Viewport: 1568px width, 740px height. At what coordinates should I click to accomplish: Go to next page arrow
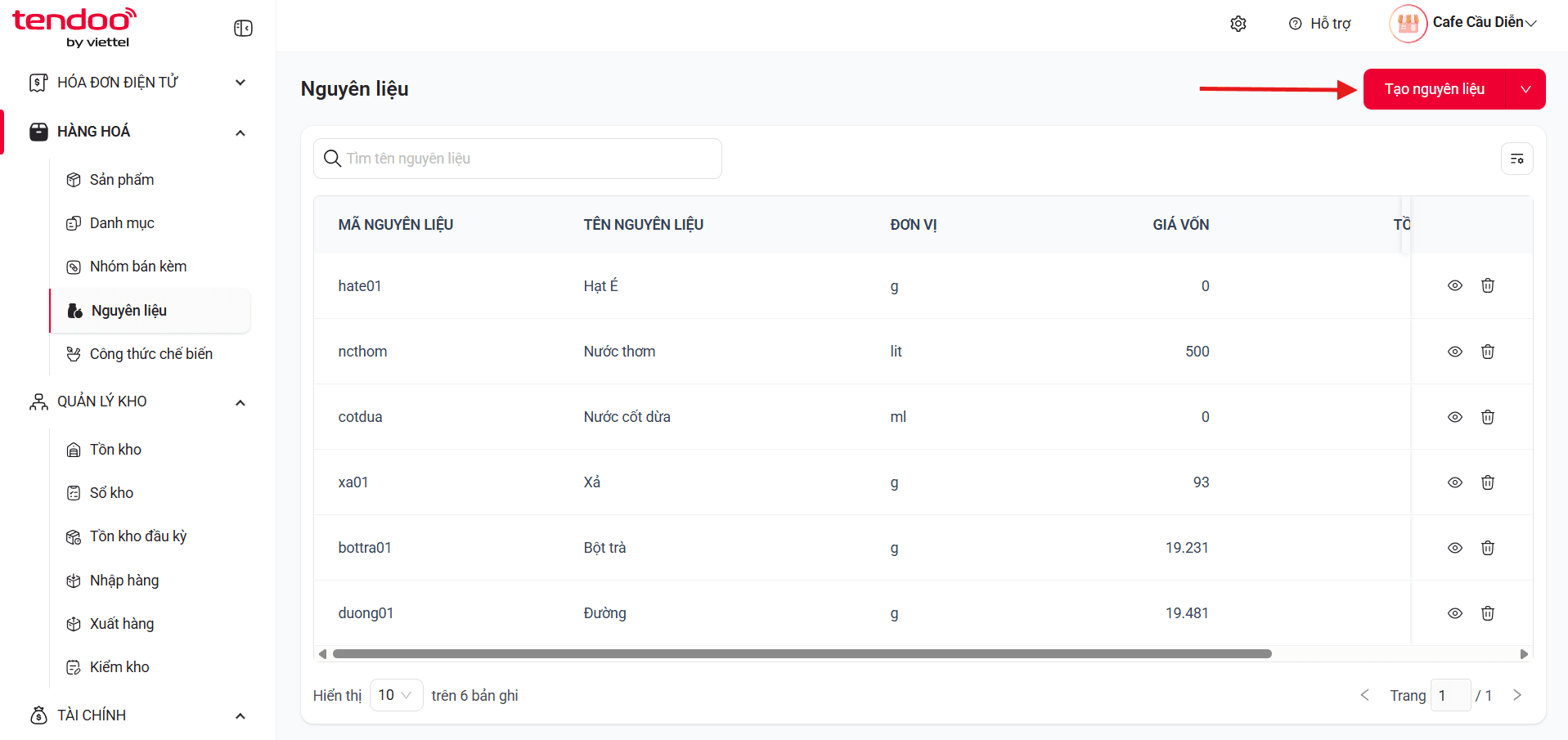(x=1517, y=695)
